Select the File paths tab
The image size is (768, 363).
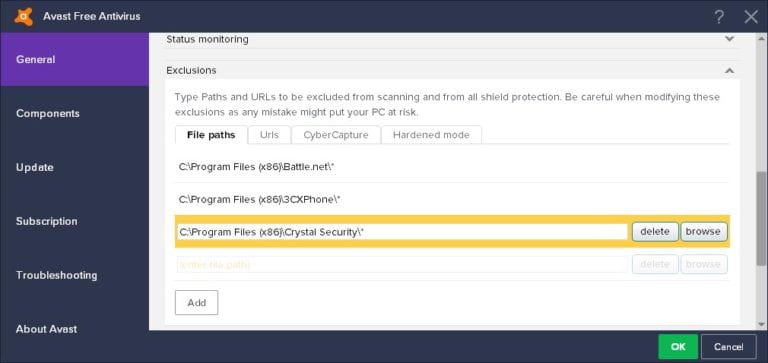tap(211, 135)
